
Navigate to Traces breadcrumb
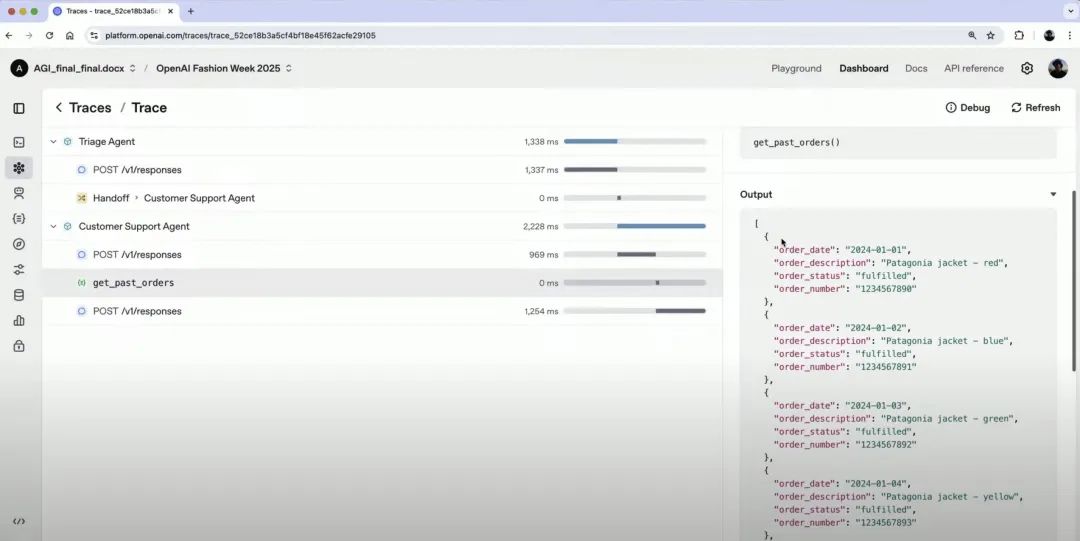pyautogui.click(x=90, y=108)
